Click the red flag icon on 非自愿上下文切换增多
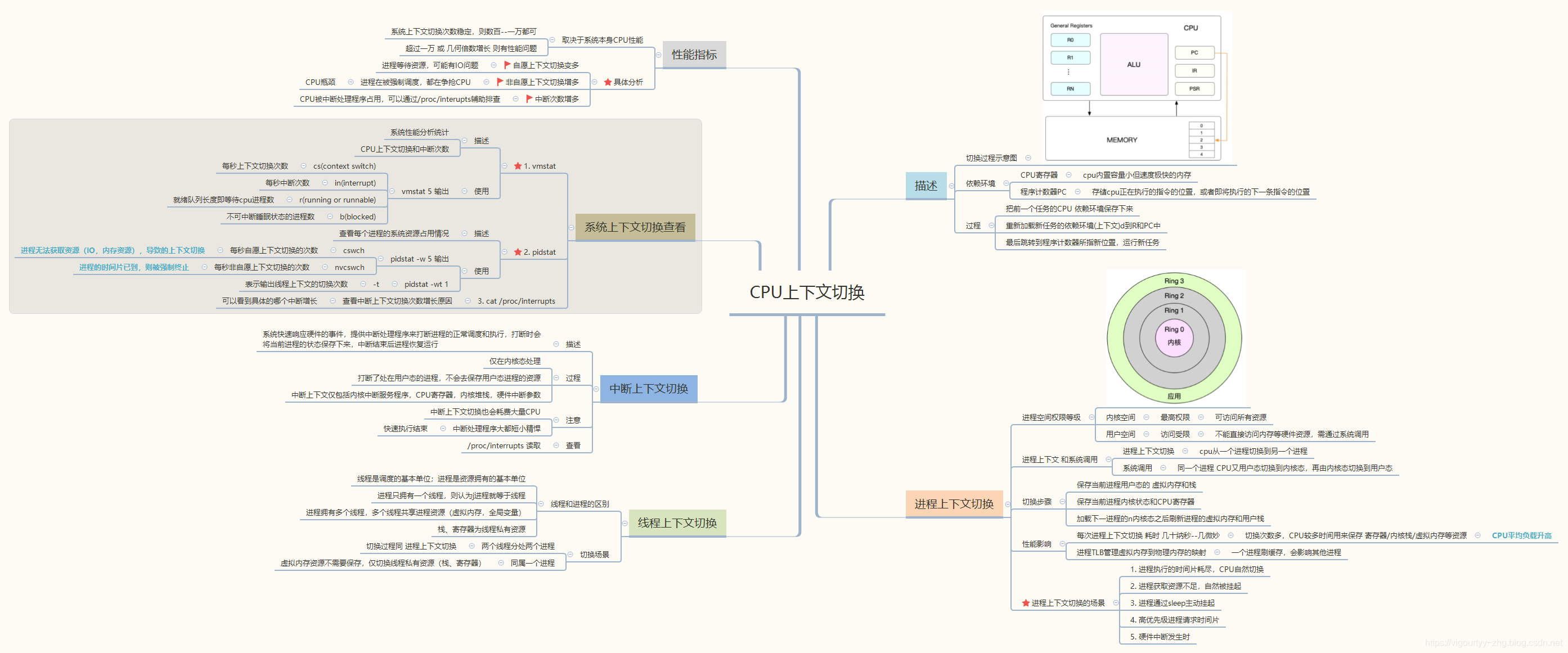 pyautogui.click(x=500, y=82)
